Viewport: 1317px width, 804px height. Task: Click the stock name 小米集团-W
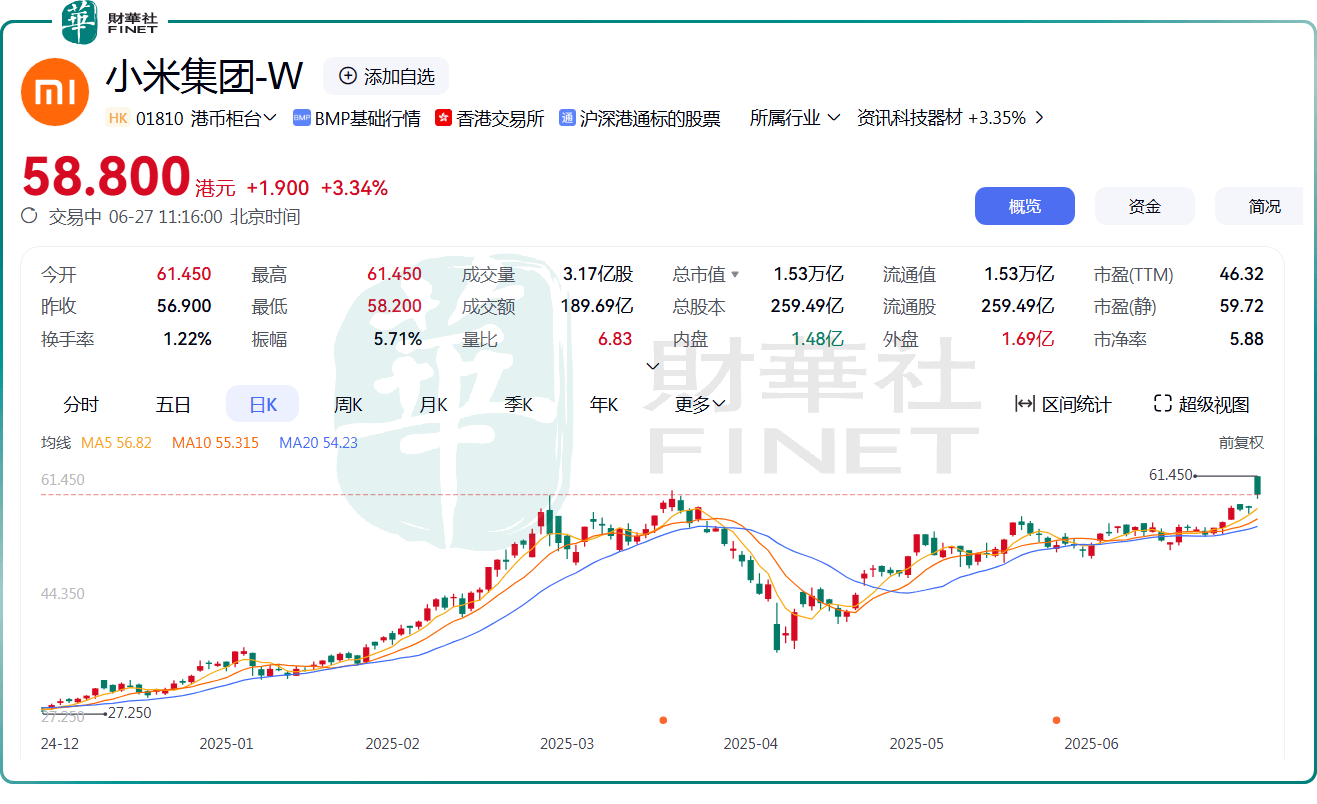coord(204,76)
